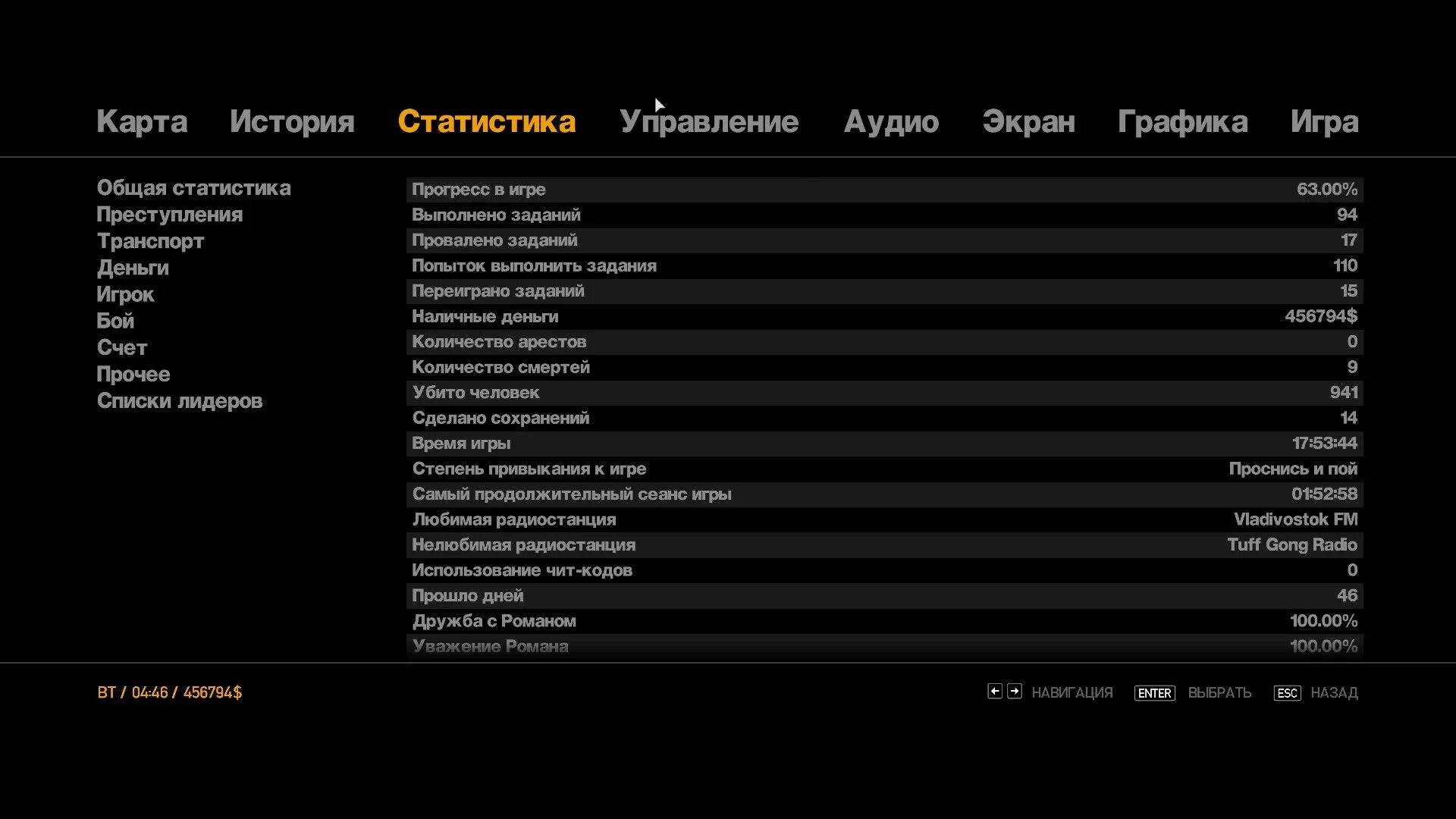Go to the Графика tab

[1182, 122]
